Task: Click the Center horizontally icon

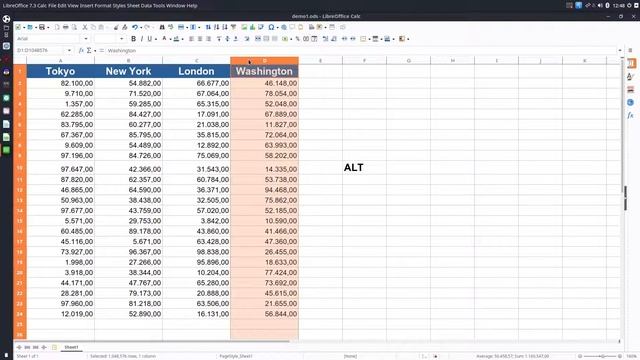Action: (200, 39)
